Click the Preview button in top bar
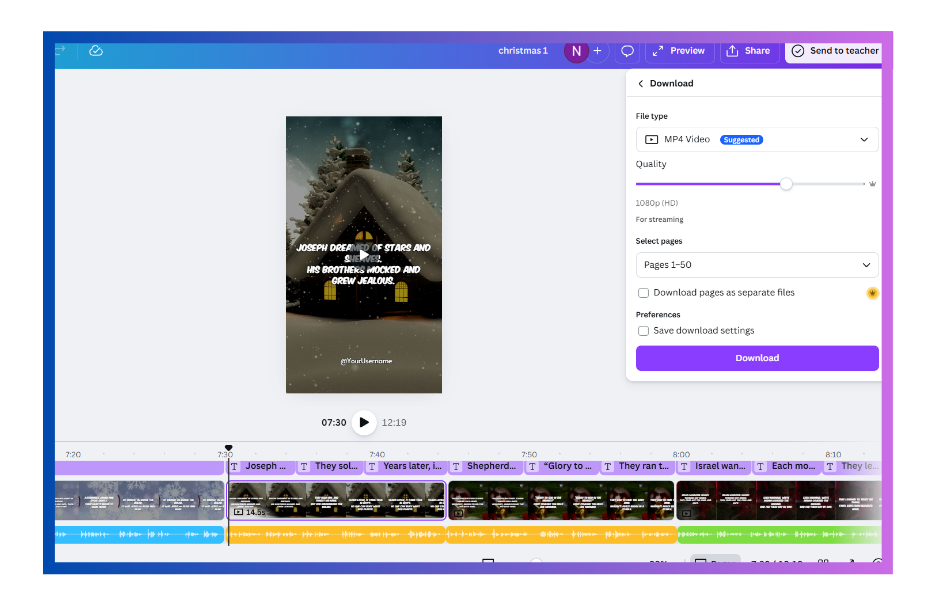 678,51
